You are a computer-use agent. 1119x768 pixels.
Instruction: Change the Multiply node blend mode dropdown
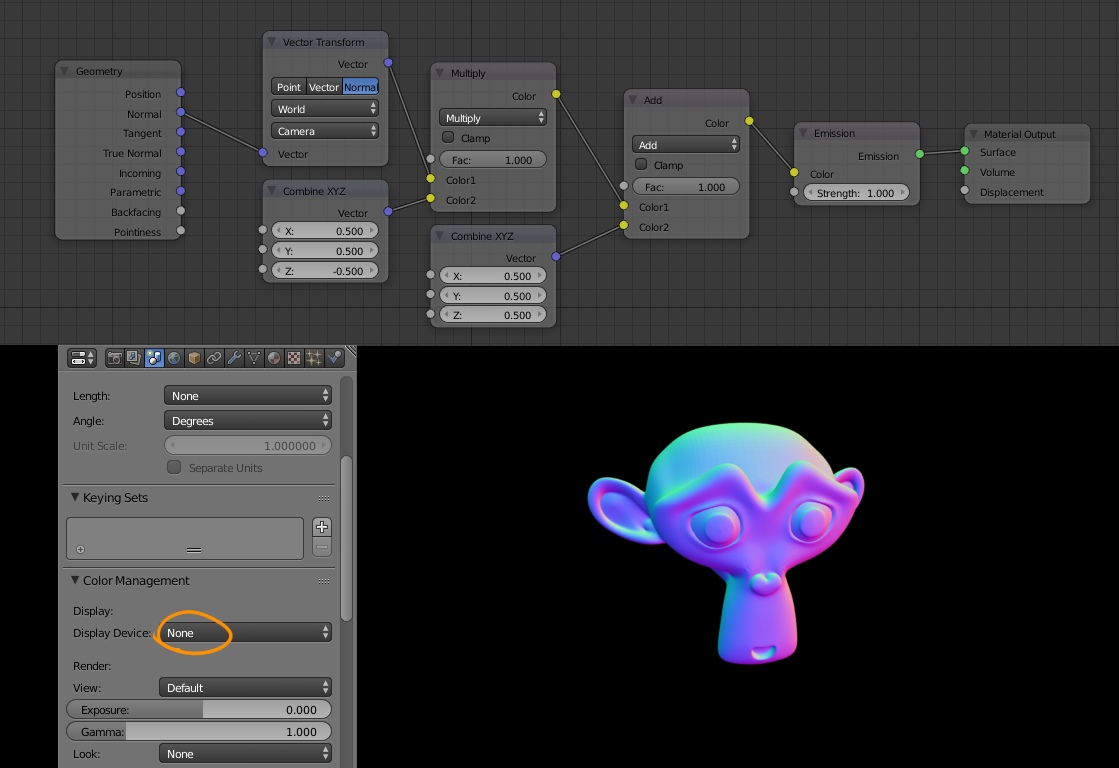pyautogui.click(x=492, y=116)
